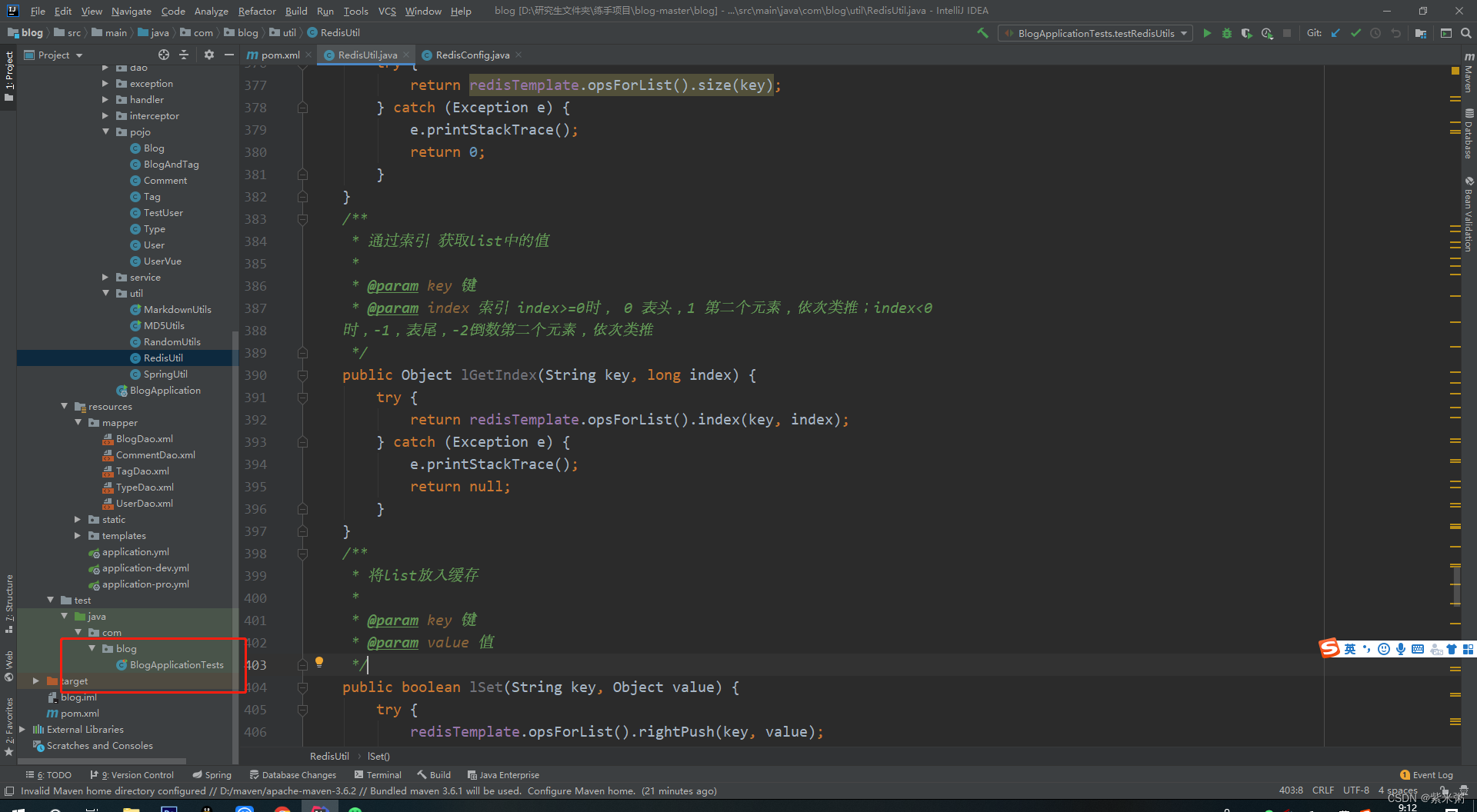The image size is (1477, 812).
Task: Click the Search Everywhere magnifier icon
Action: coord(1466,33)
